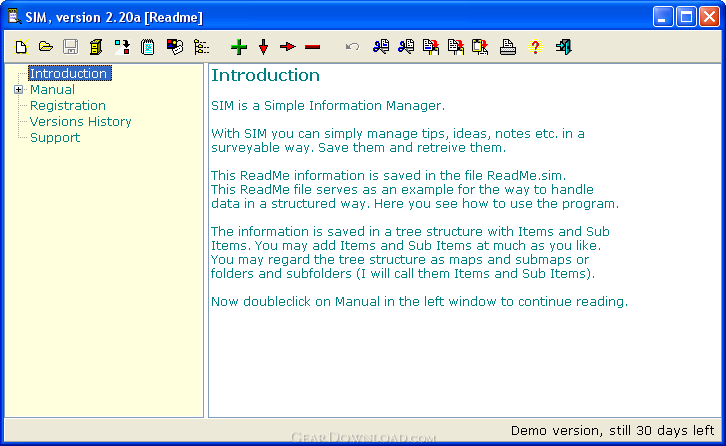Select Registration in the tree
The height and width of the screenshot is (446, 726).
(x=68, y=106)
